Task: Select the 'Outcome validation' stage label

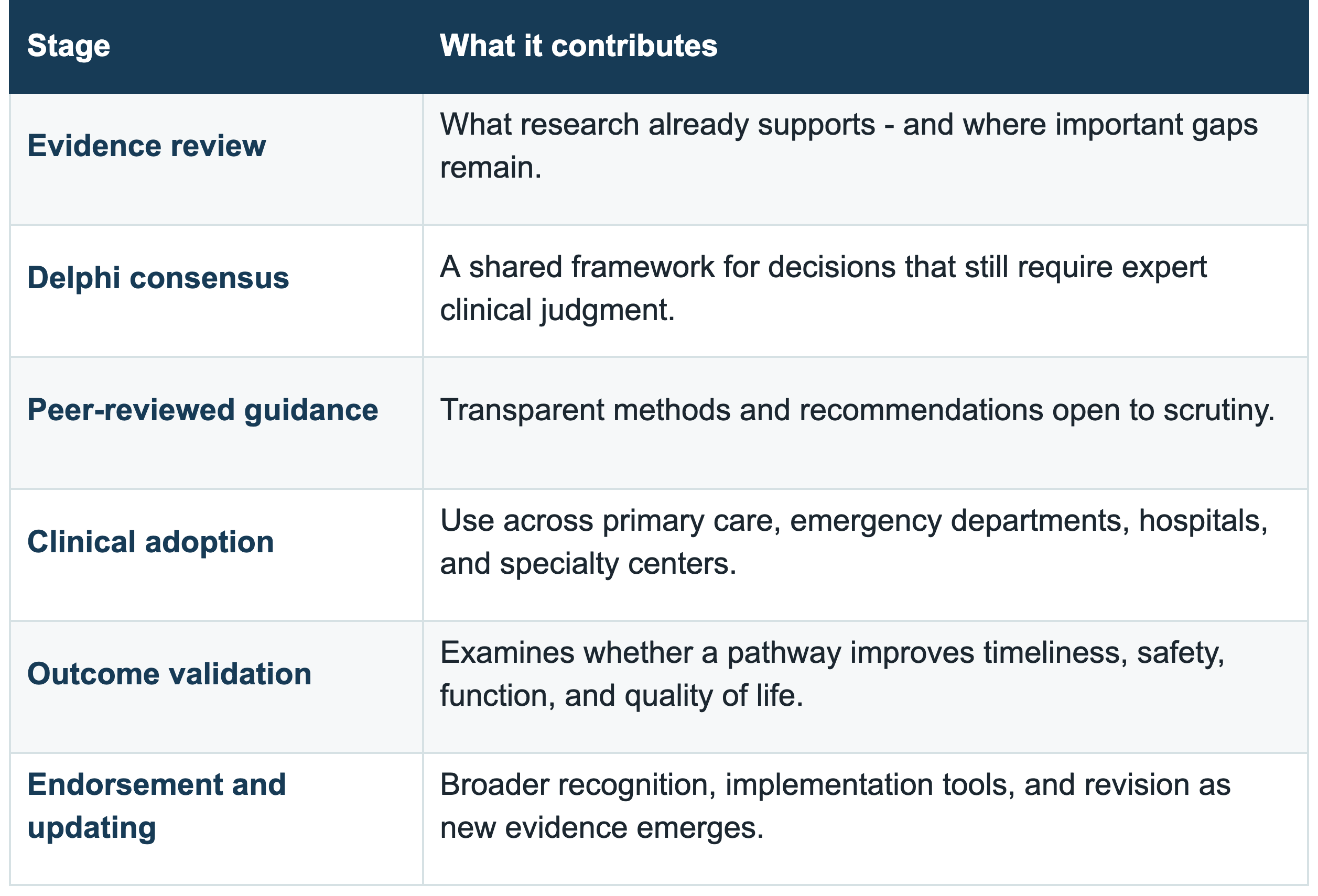Action: (169, 674)
